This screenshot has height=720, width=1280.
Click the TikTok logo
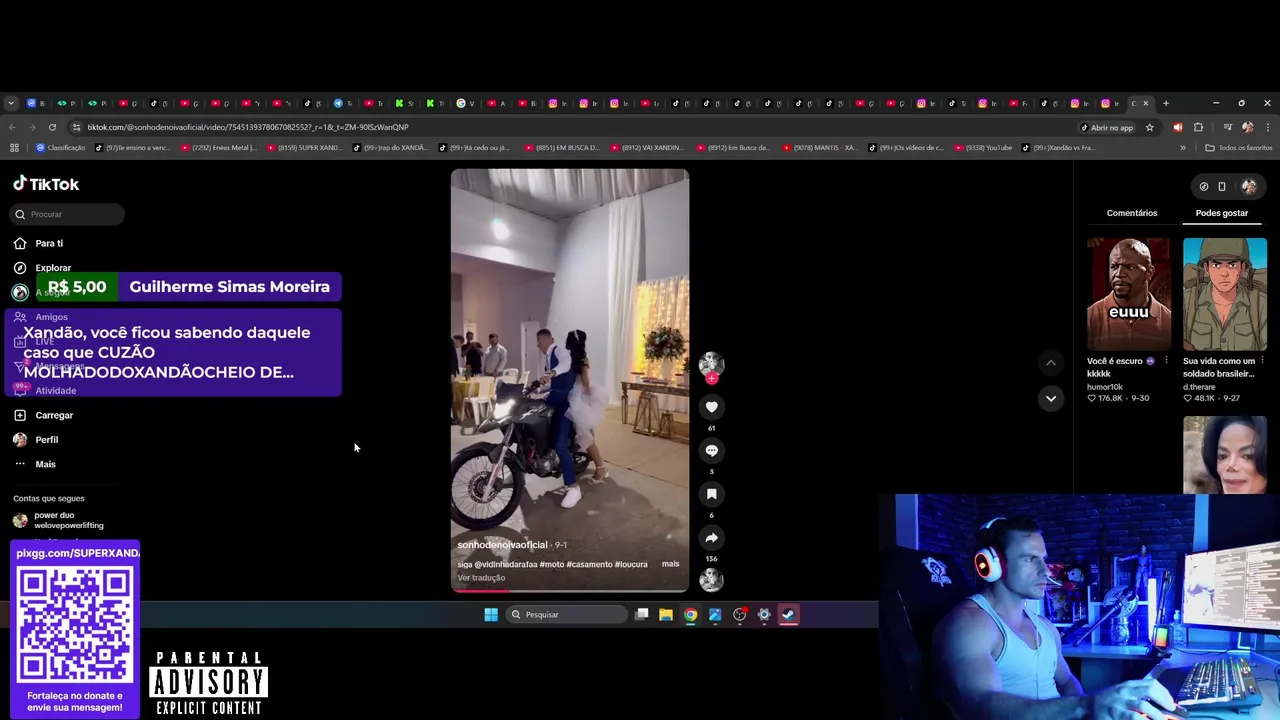click(x=46, y=184)
